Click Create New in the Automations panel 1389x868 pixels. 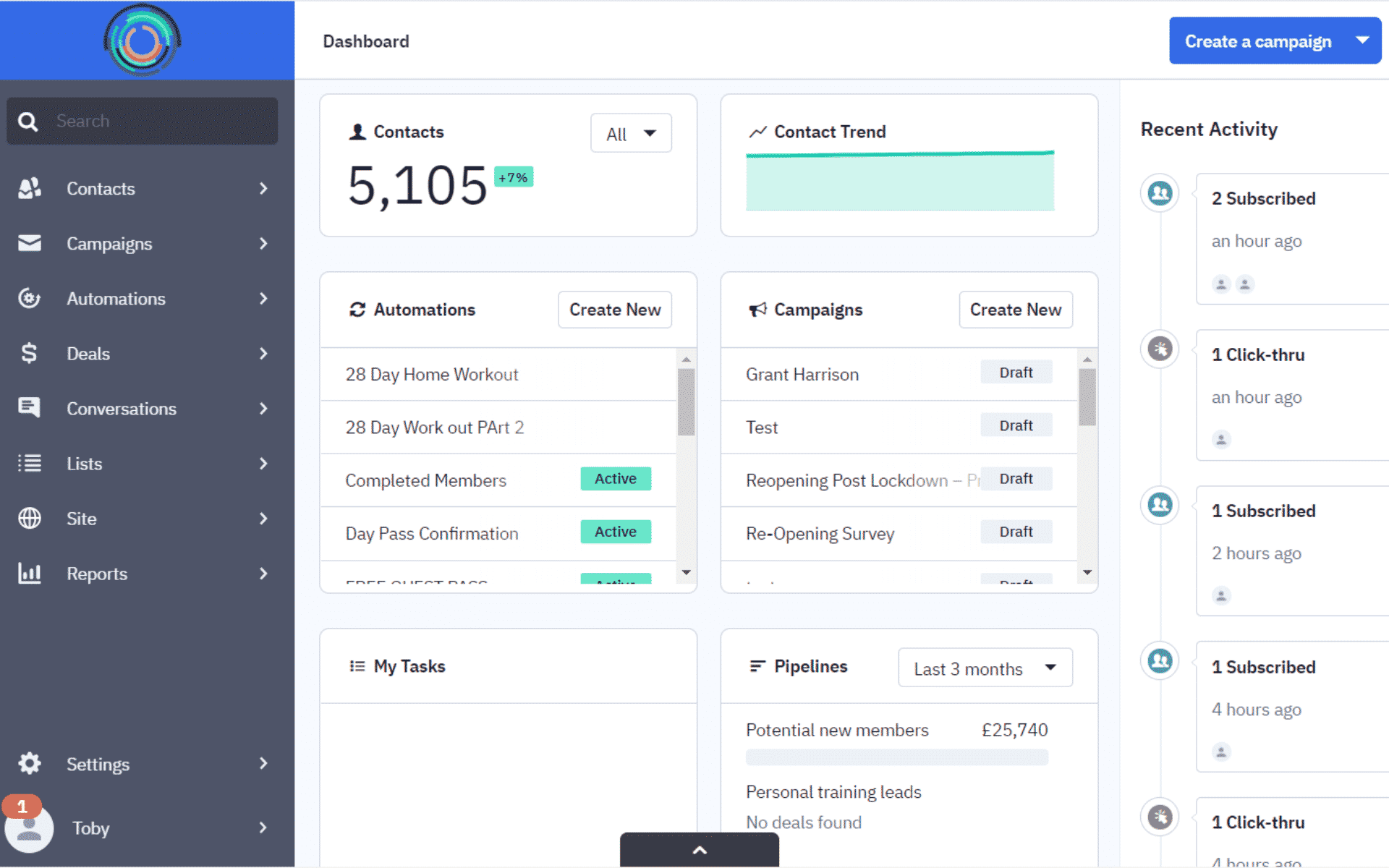click(614, 310)
